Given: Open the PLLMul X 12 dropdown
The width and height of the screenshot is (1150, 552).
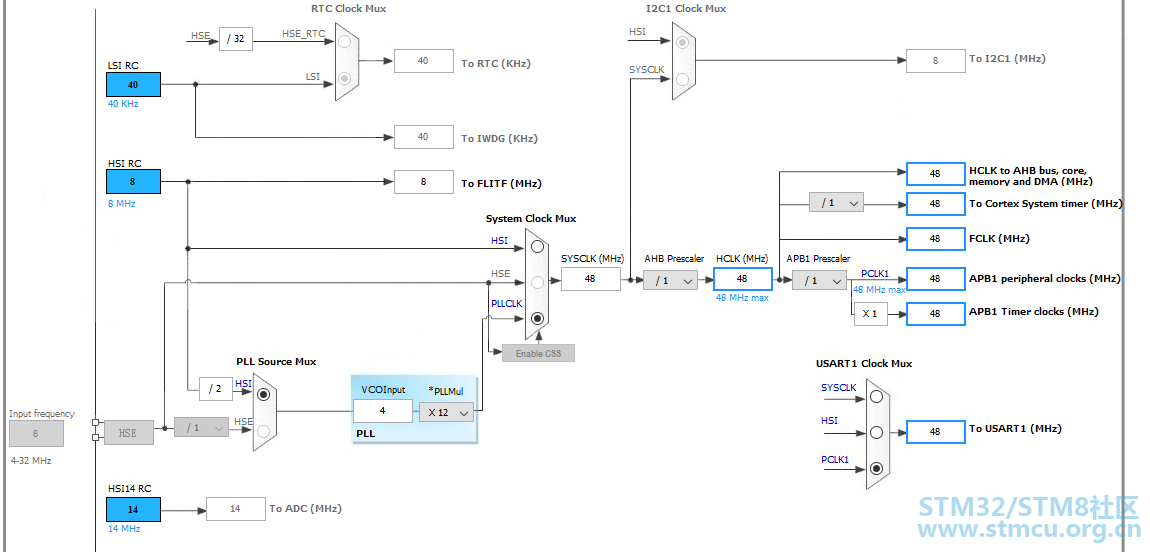Looking at the screenshot, I should 446,412.
